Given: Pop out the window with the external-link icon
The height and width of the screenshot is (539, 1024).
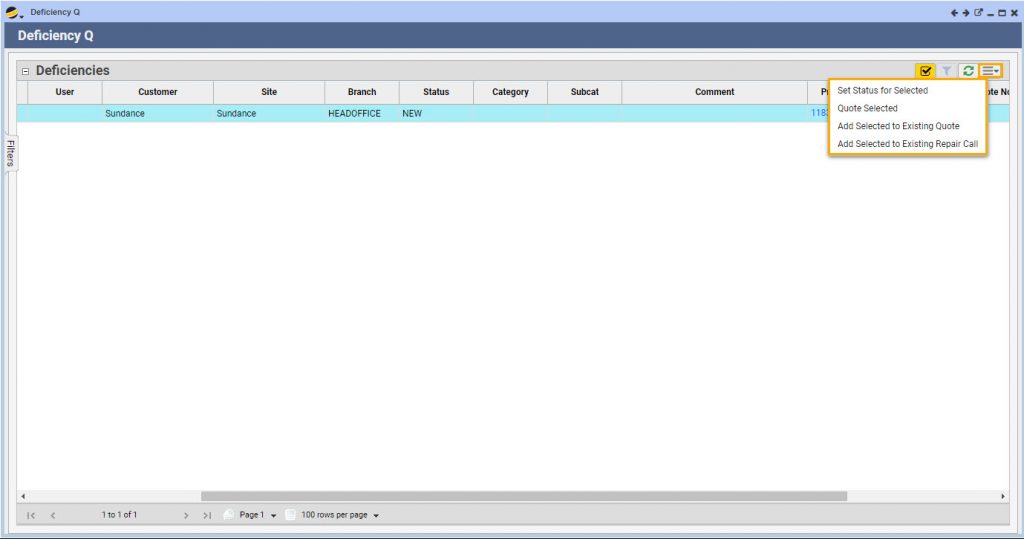Looking at the screenshot, I should coord(978,12).
